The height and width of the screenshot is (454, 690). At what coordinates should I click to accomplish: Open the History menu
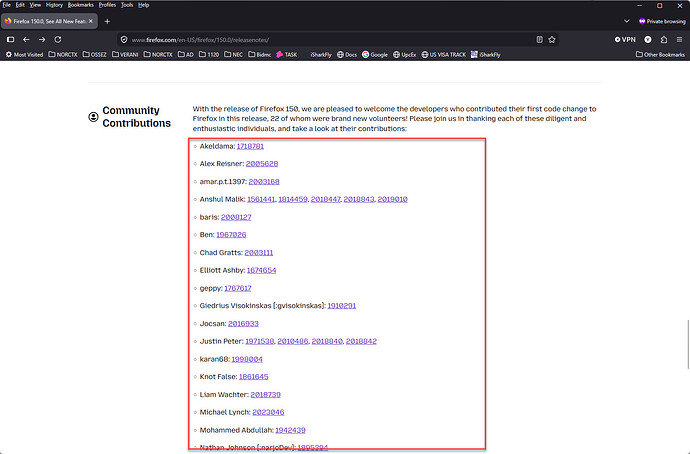54,5
